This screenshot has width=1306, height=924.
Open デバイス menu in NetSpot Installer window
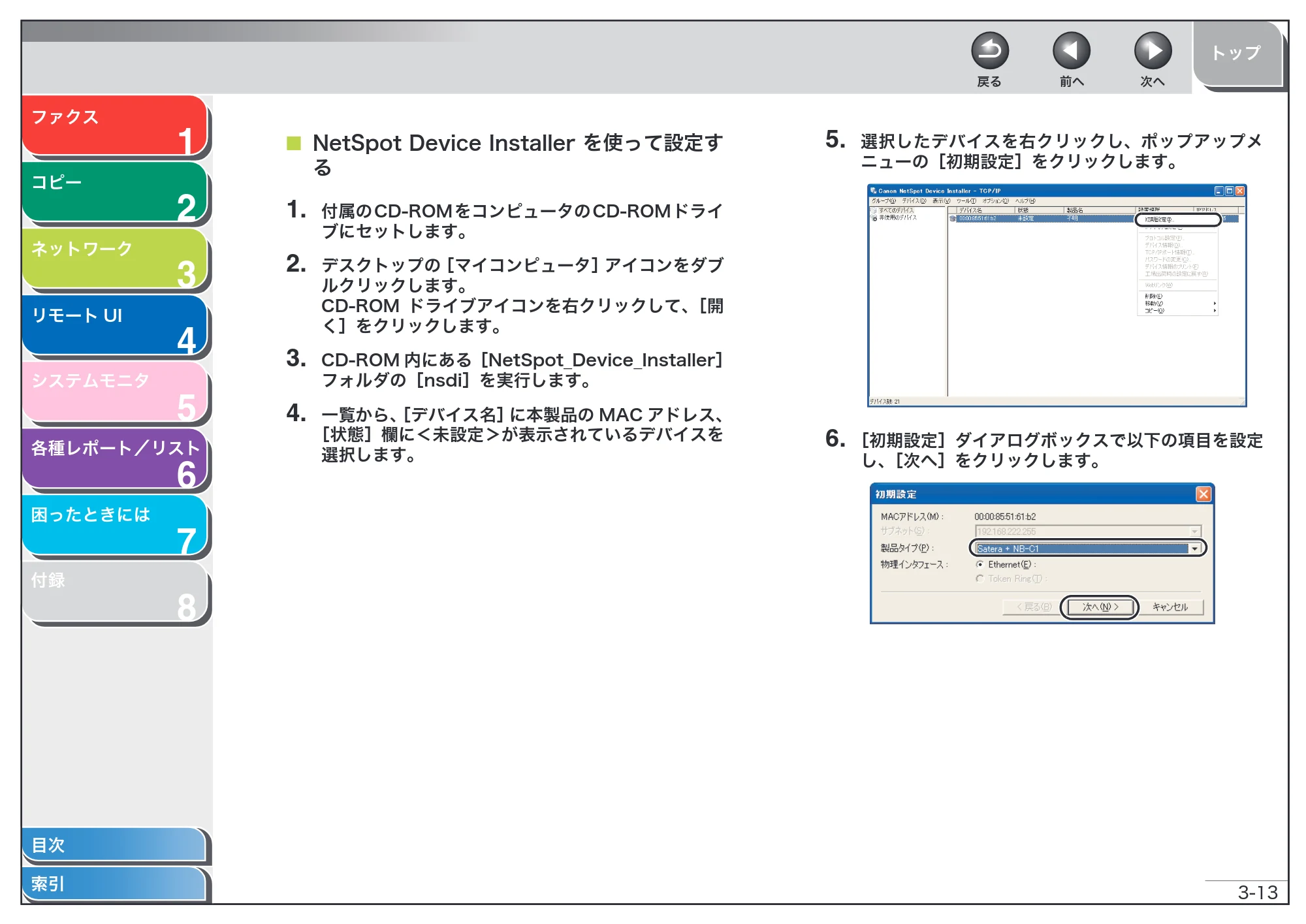(x=914, y=201)
